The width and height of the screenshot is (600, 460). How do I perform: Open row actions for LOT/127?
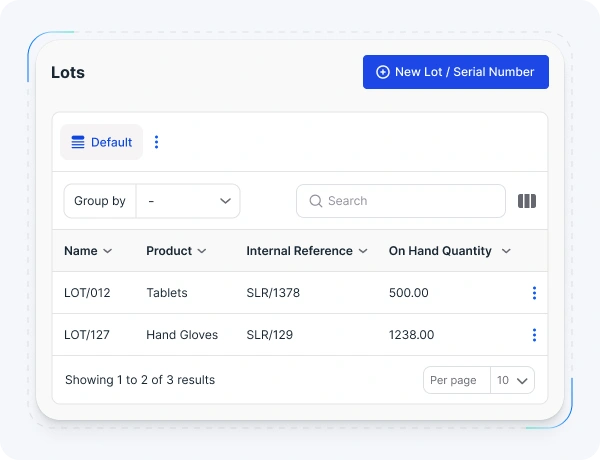(534, 335)
